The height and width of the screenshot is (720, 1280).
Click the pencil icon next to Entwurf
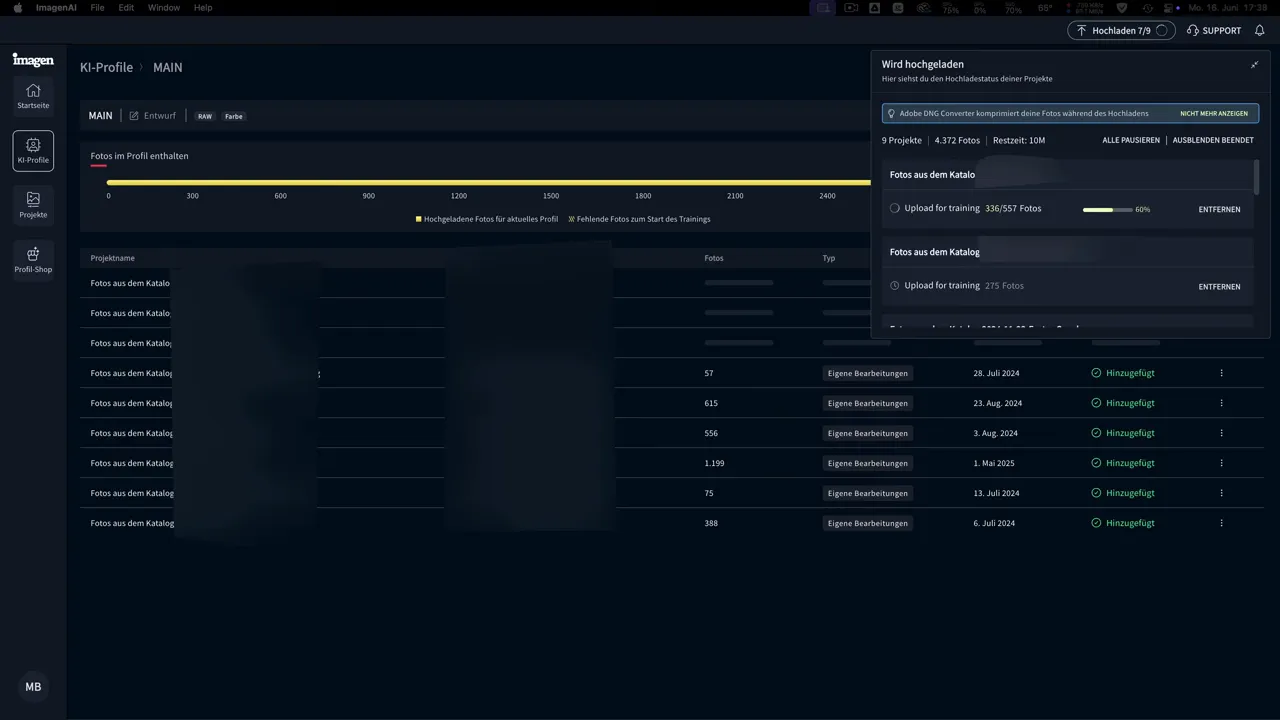click(x=133, y=115)
